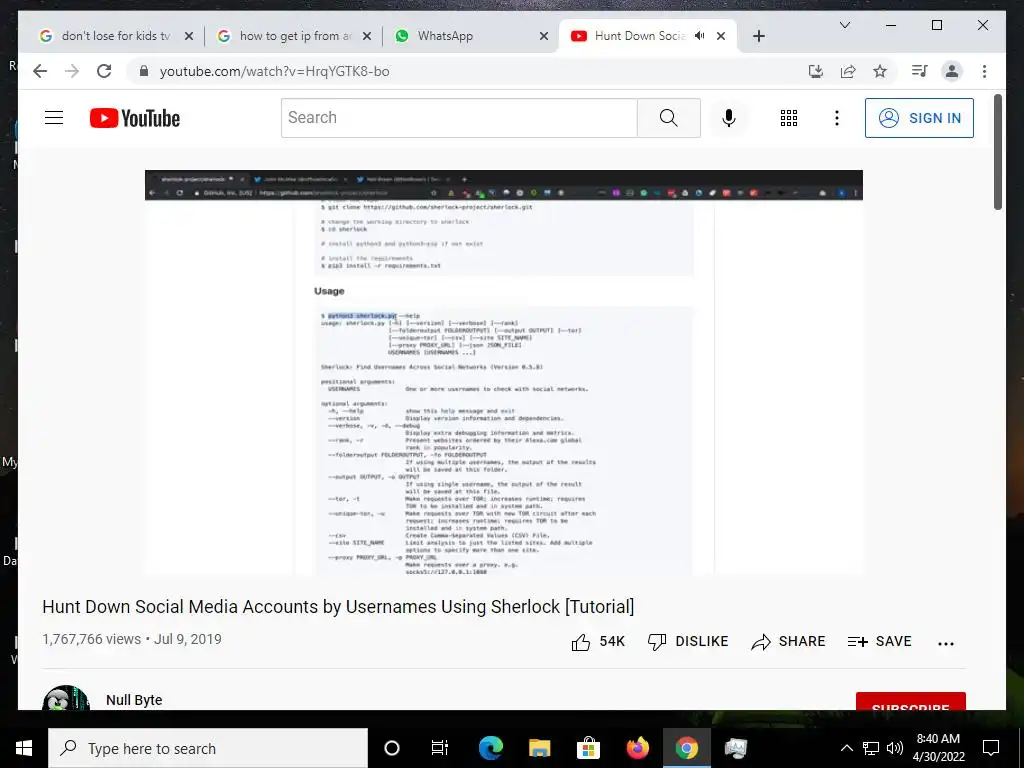Open File Explorer from taskbar

[x=539, y=748]
